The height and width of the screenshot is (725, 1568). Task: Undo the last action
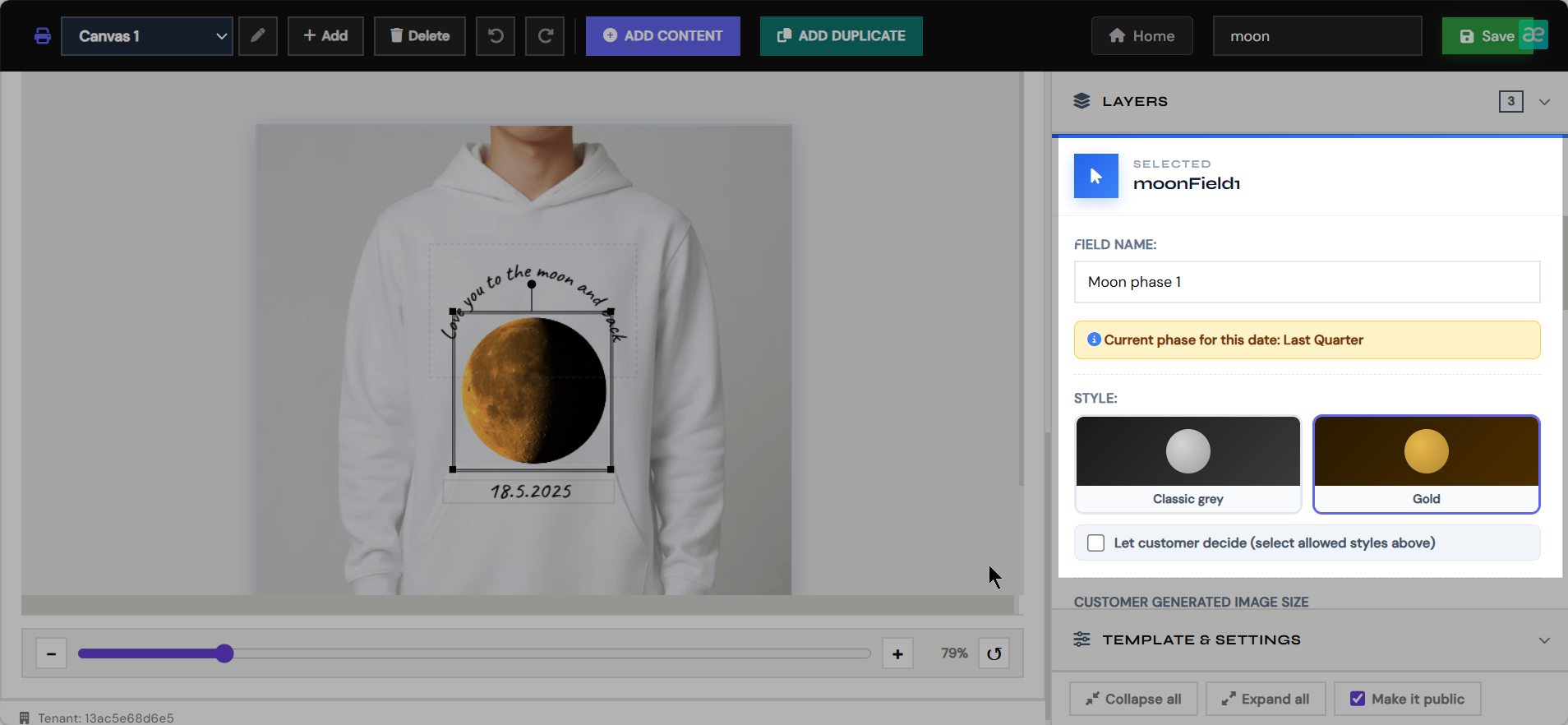[496, 36]
